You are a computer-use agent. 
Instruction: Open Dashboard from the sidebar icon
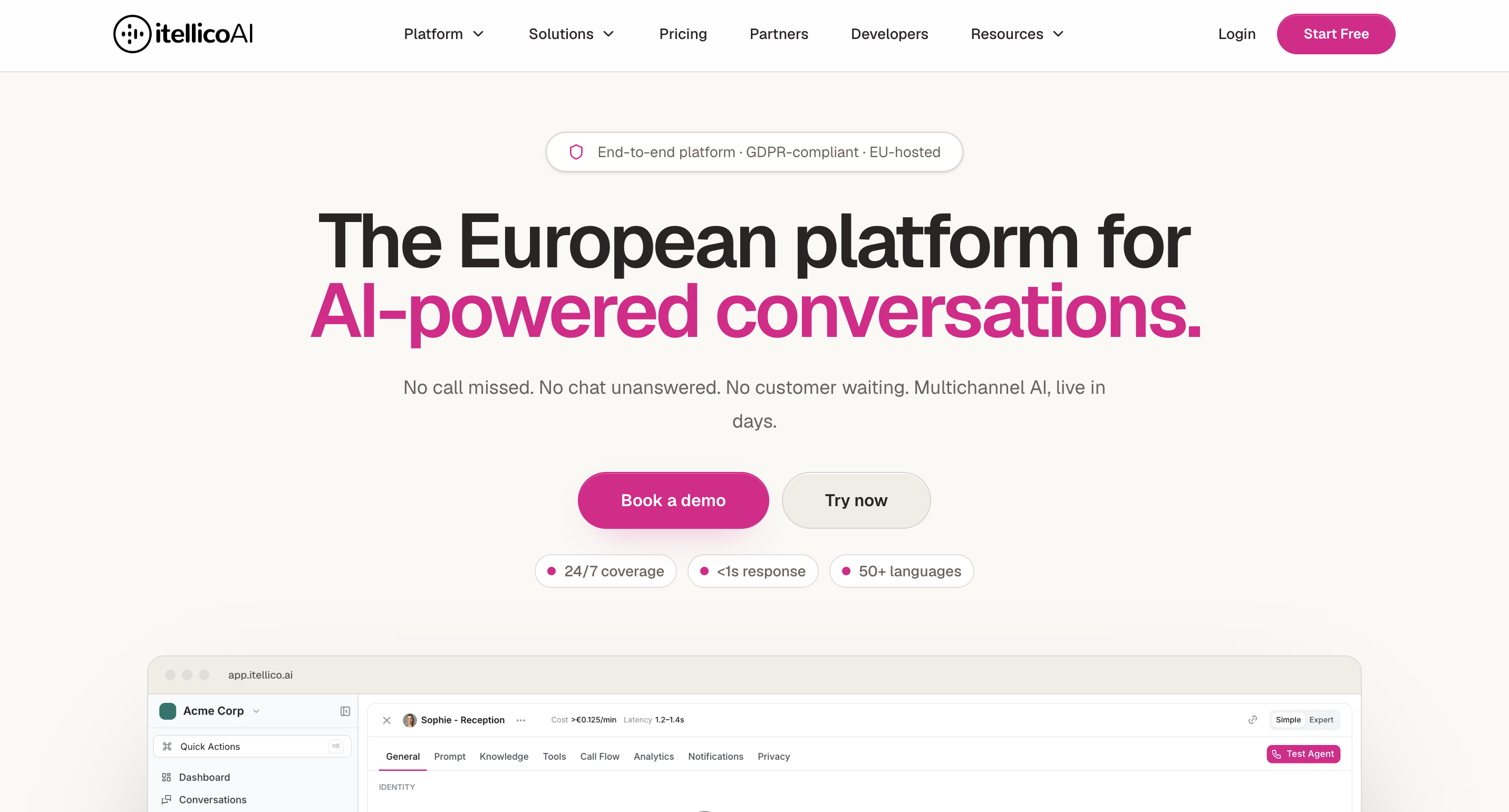(x=167, y=777)
